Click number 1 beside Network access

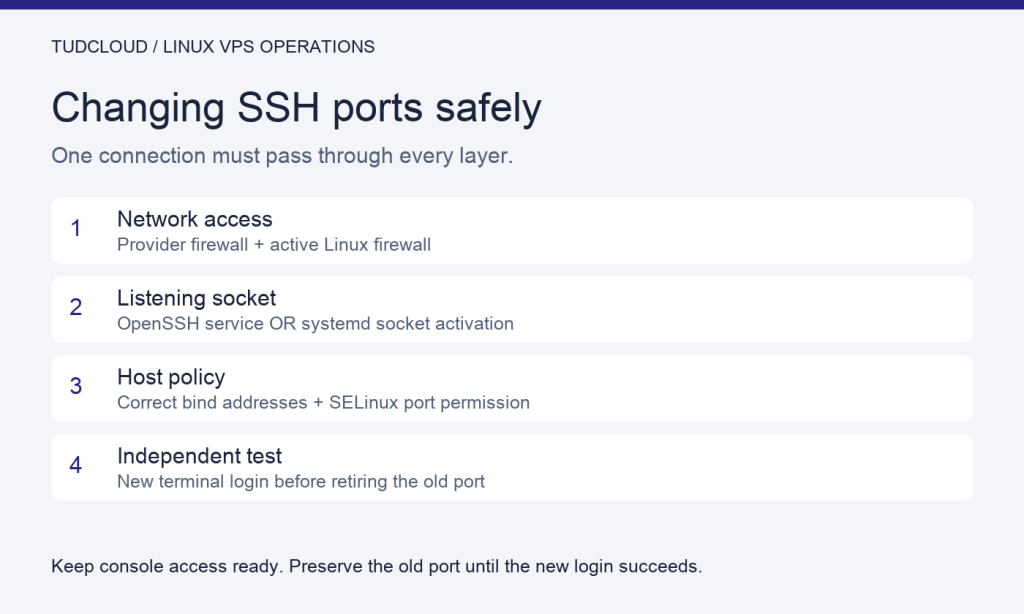coord(76,229)
